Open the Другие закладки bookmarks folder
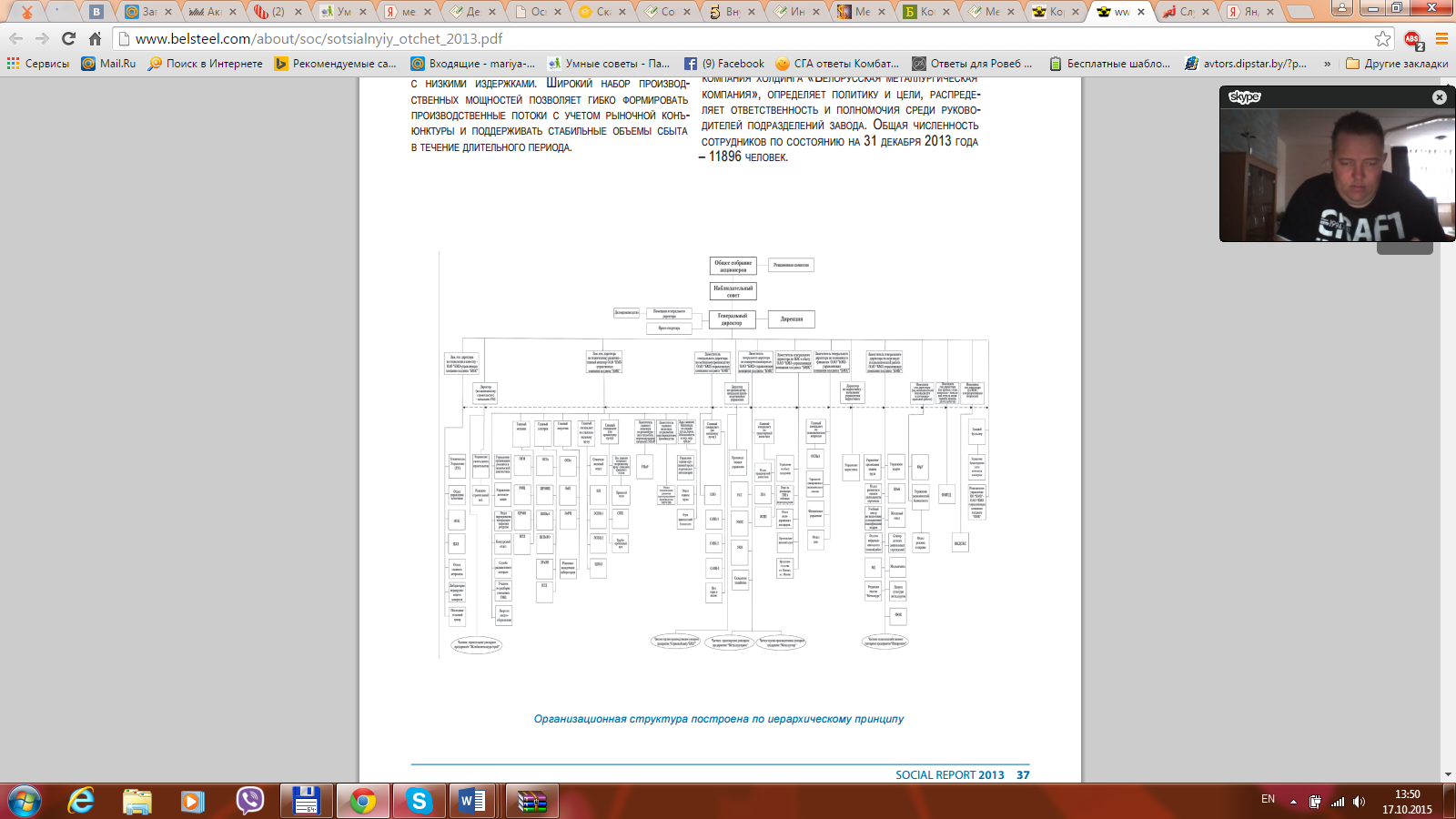This screenshot has height=819, width=1456. coord(1397,64)
